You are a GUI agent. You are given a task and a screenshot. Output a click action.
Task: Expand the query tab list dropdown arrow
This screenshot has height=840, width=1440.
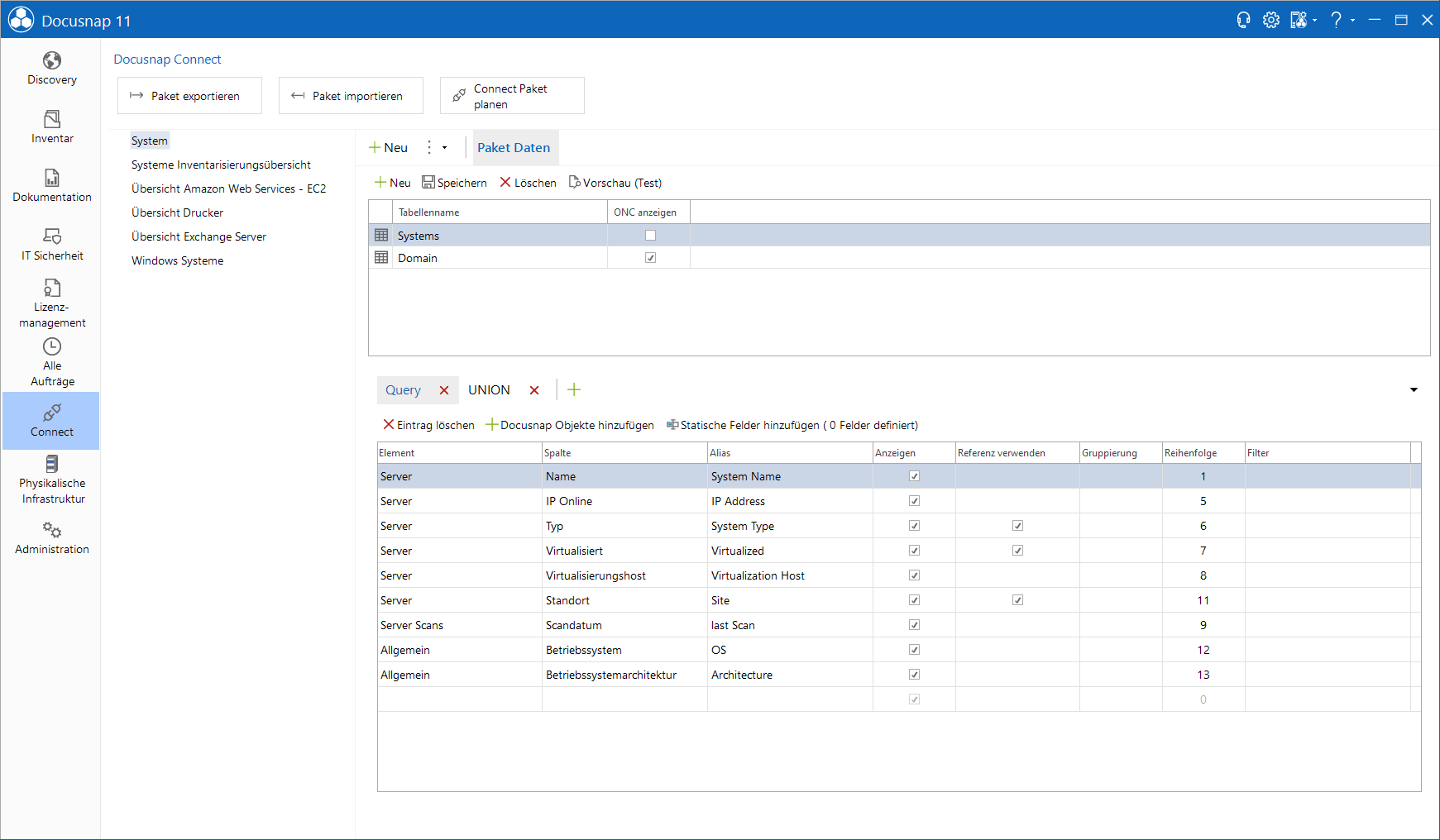(x=1414, y=389)
